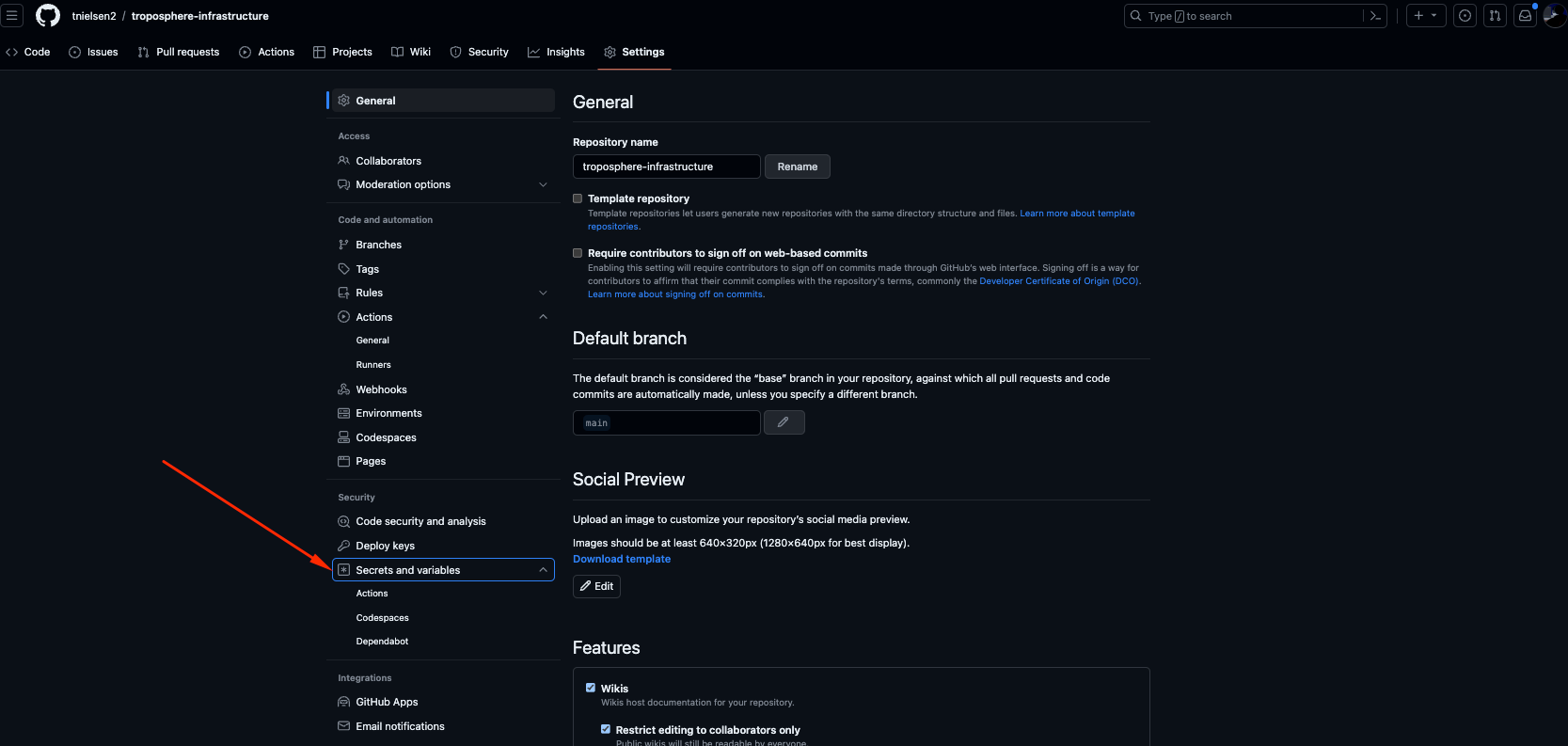Switch to the Code tab

click(28, 52)
